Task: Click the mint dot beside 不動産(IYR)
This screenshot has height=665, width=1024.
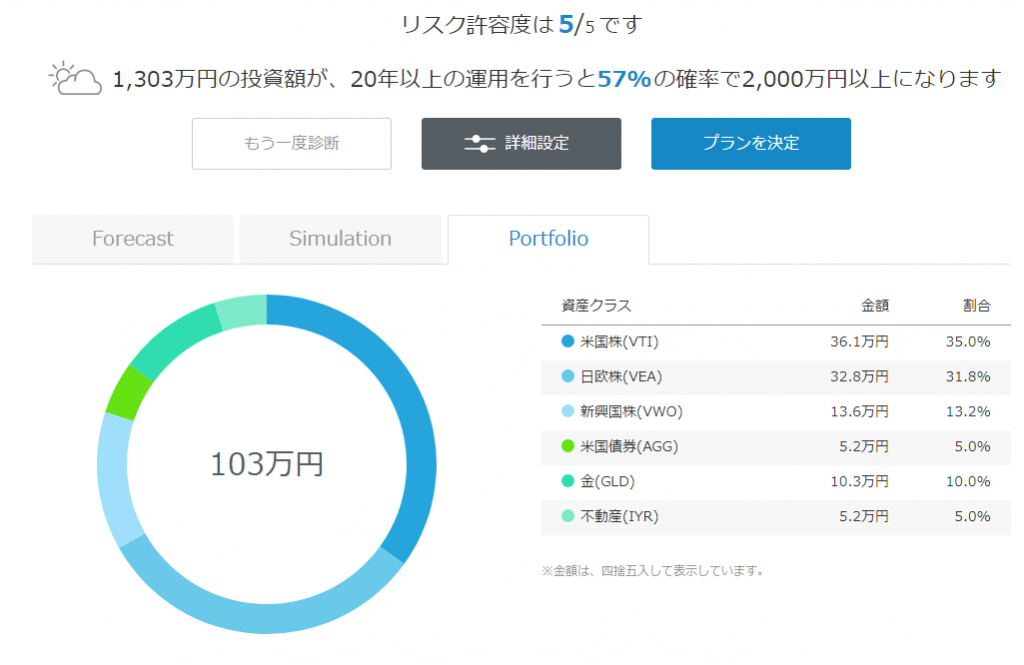Action: coord(568,517)
